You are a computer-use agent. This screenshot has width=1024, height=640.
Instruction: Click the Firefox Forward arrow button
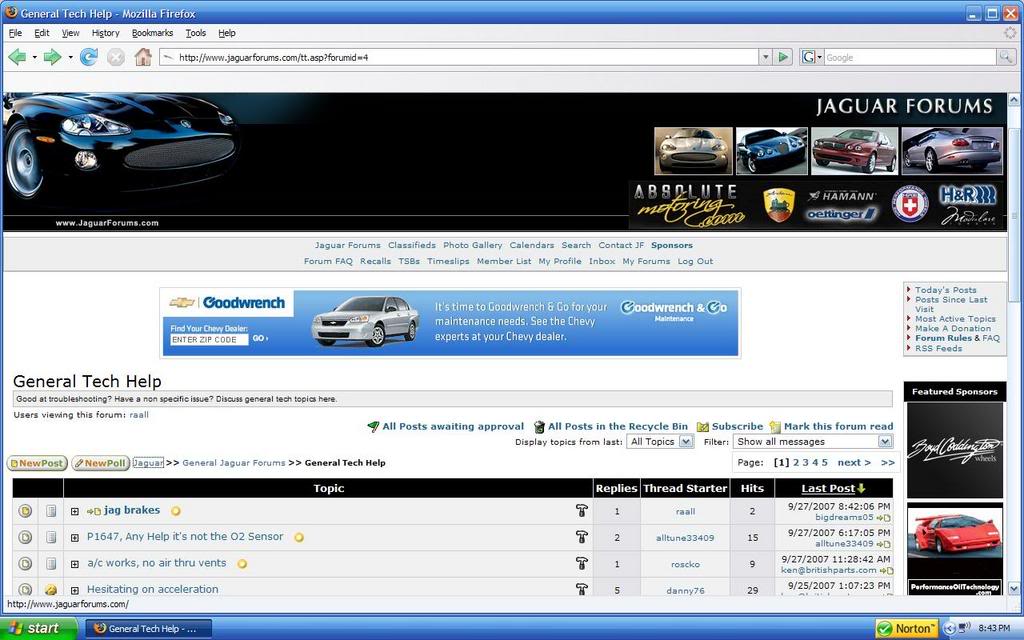pos(52,57)
